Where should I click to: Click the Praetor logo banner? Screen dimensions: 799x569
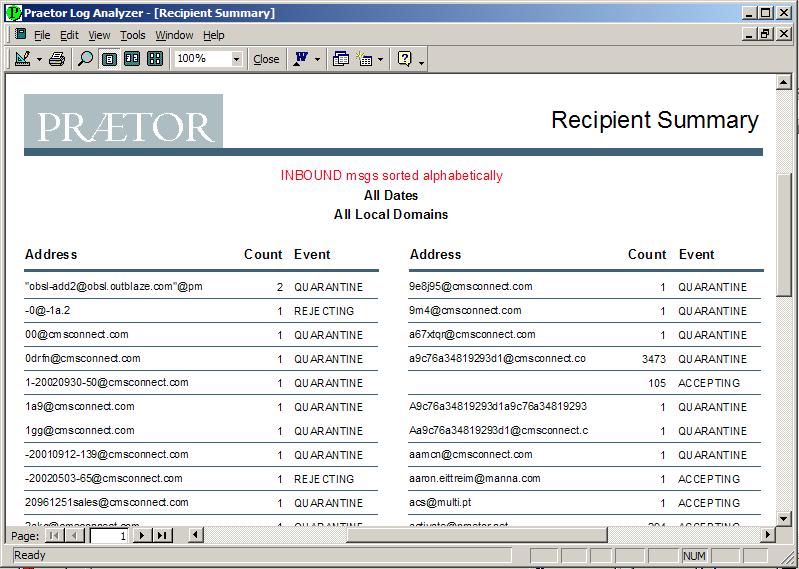coord(123,121)
